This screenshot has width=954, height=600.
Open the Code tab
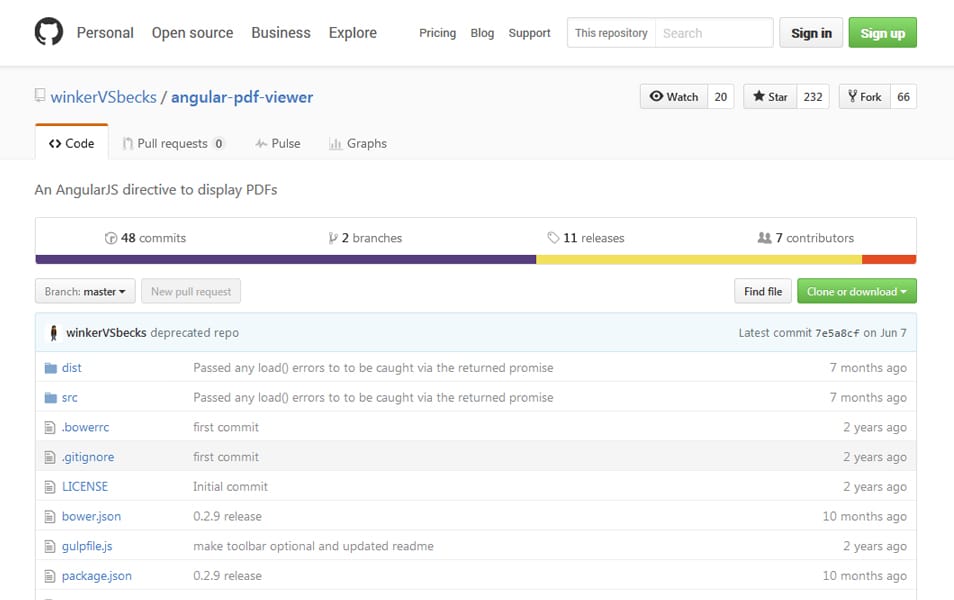pos(72,143)
